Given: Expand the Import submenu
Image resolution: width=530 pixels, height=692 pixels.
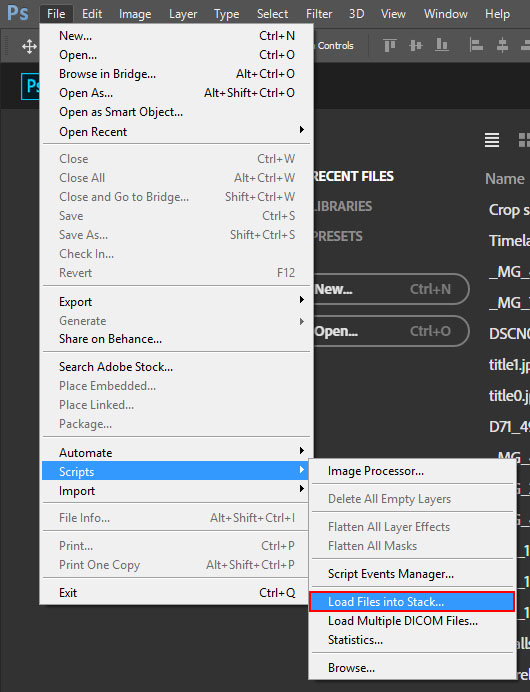Looking at the screenshot, I should point(176,491).
